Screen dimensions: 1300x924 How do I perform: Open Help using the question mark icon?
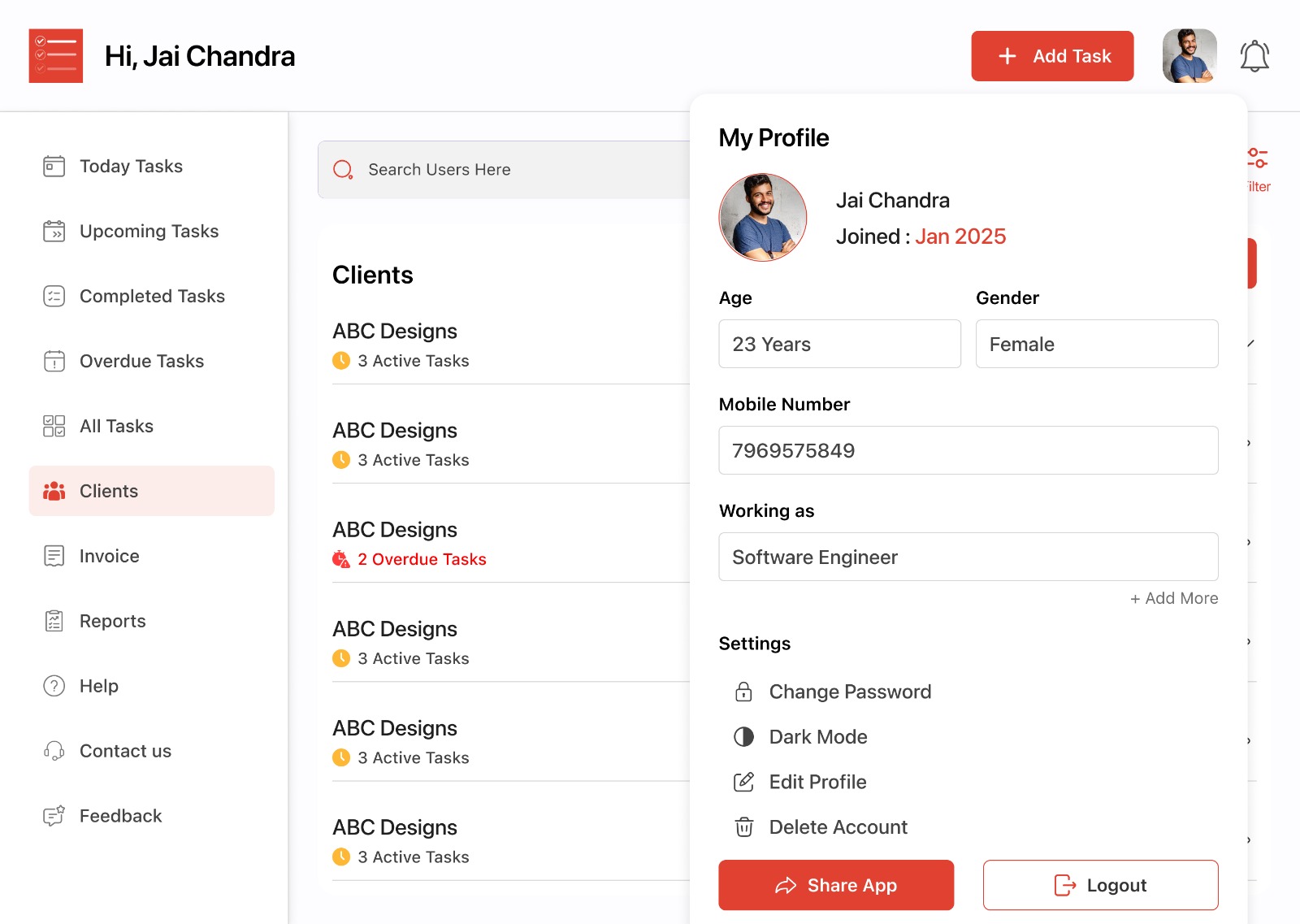click(x=53, y=686)
